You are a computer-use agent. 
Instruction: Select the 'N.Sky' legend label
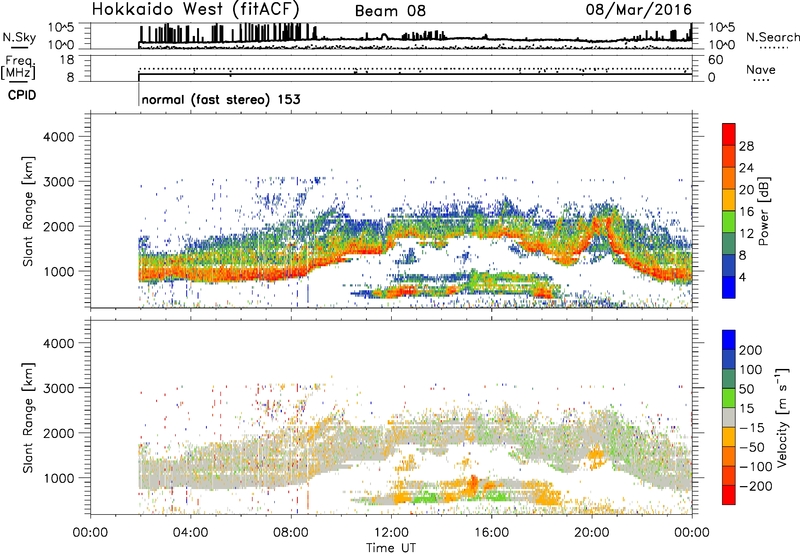click(19, 37)
